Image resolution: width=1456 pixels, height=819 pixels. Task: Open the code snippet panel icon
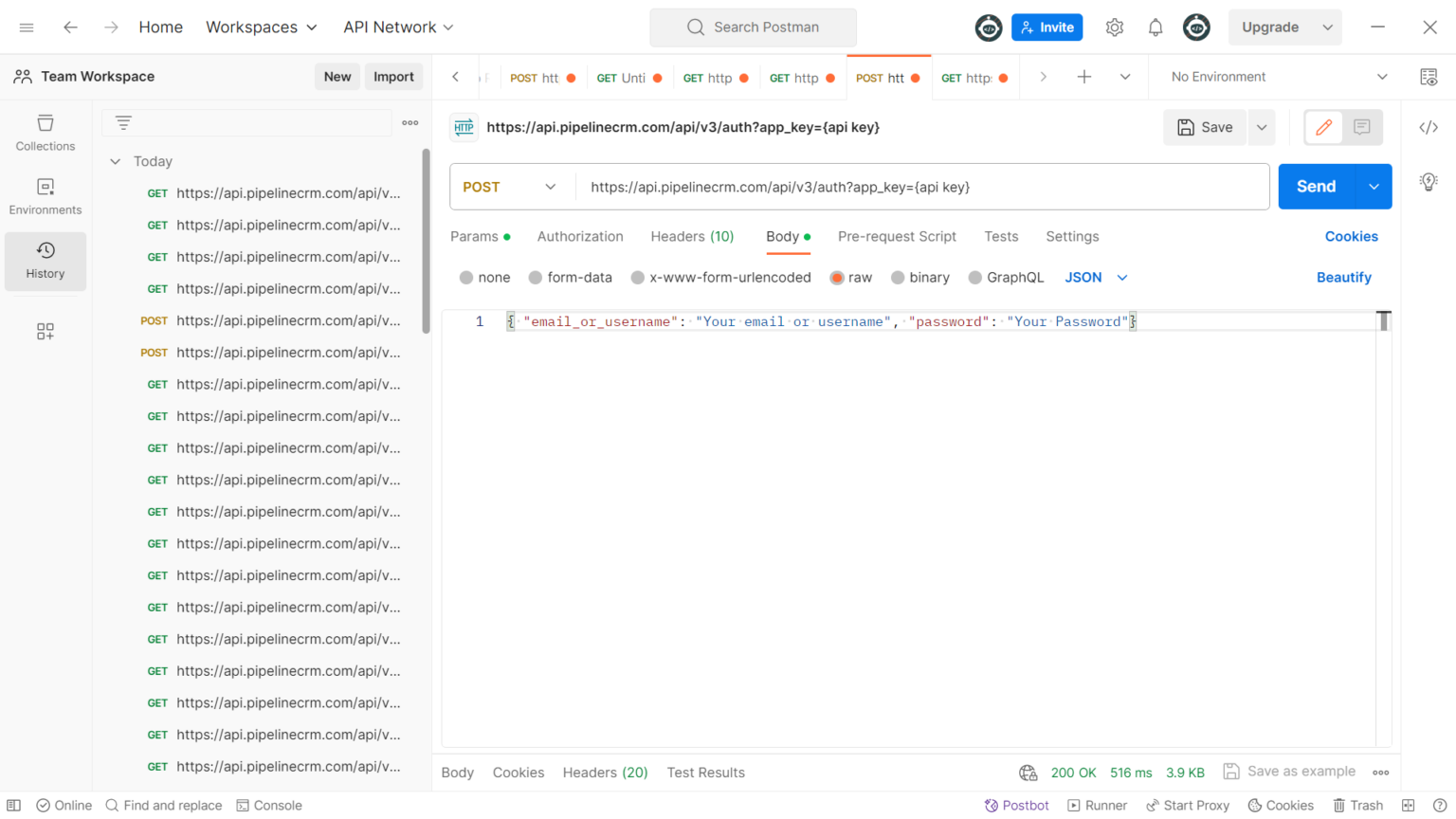coord(1429,127)
